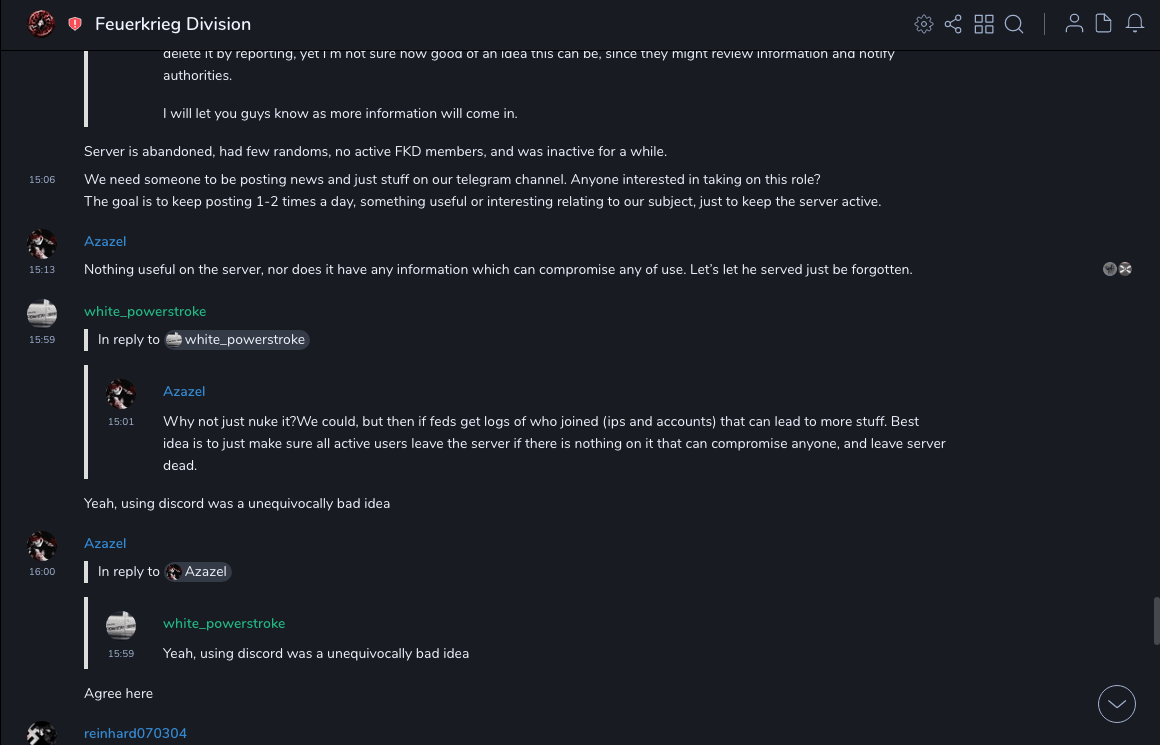Click the red shield encryption warning icon

75,24
